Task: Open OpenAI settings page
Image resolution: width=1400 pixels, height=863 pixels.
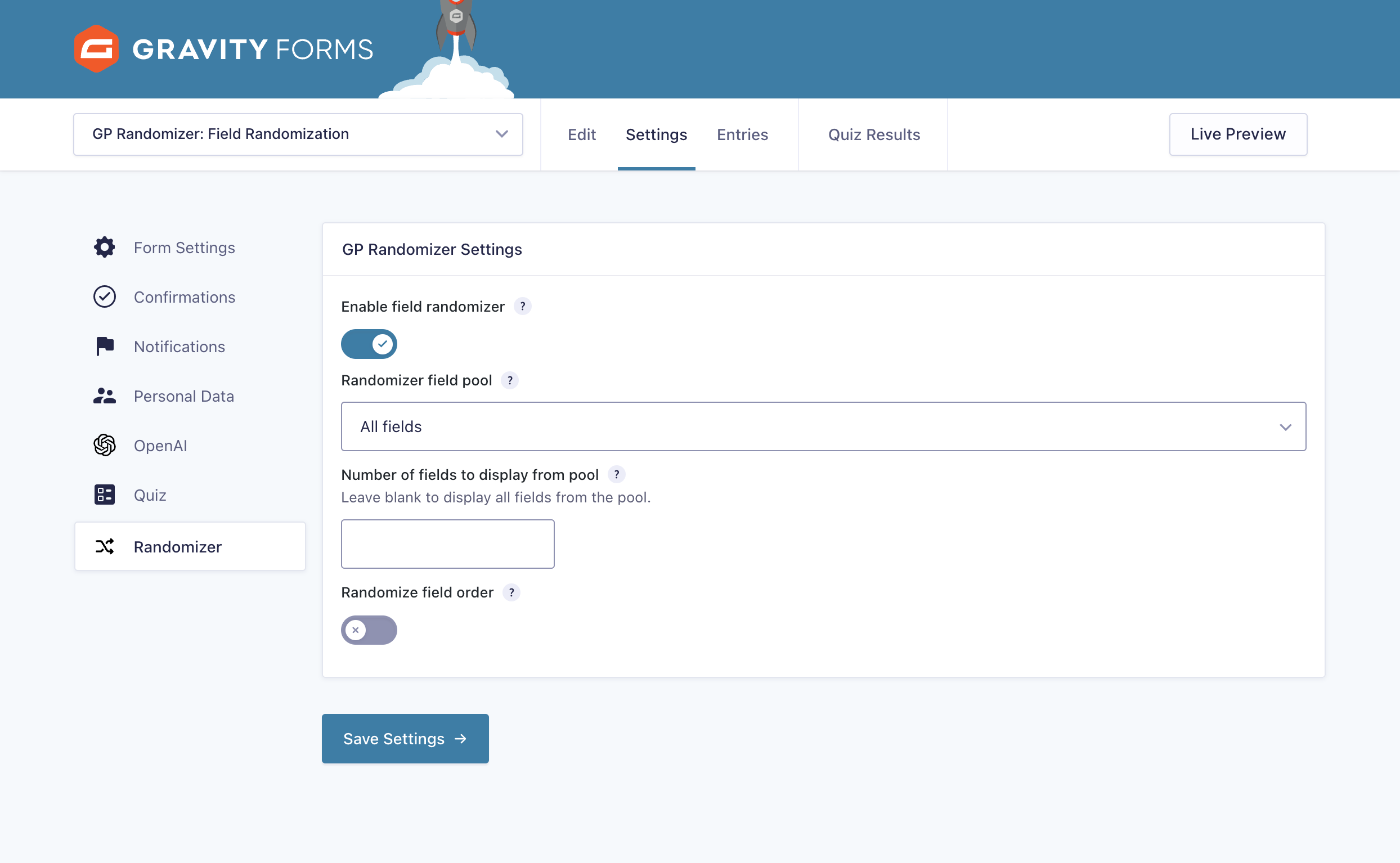Action: click(x=190, y=445)
